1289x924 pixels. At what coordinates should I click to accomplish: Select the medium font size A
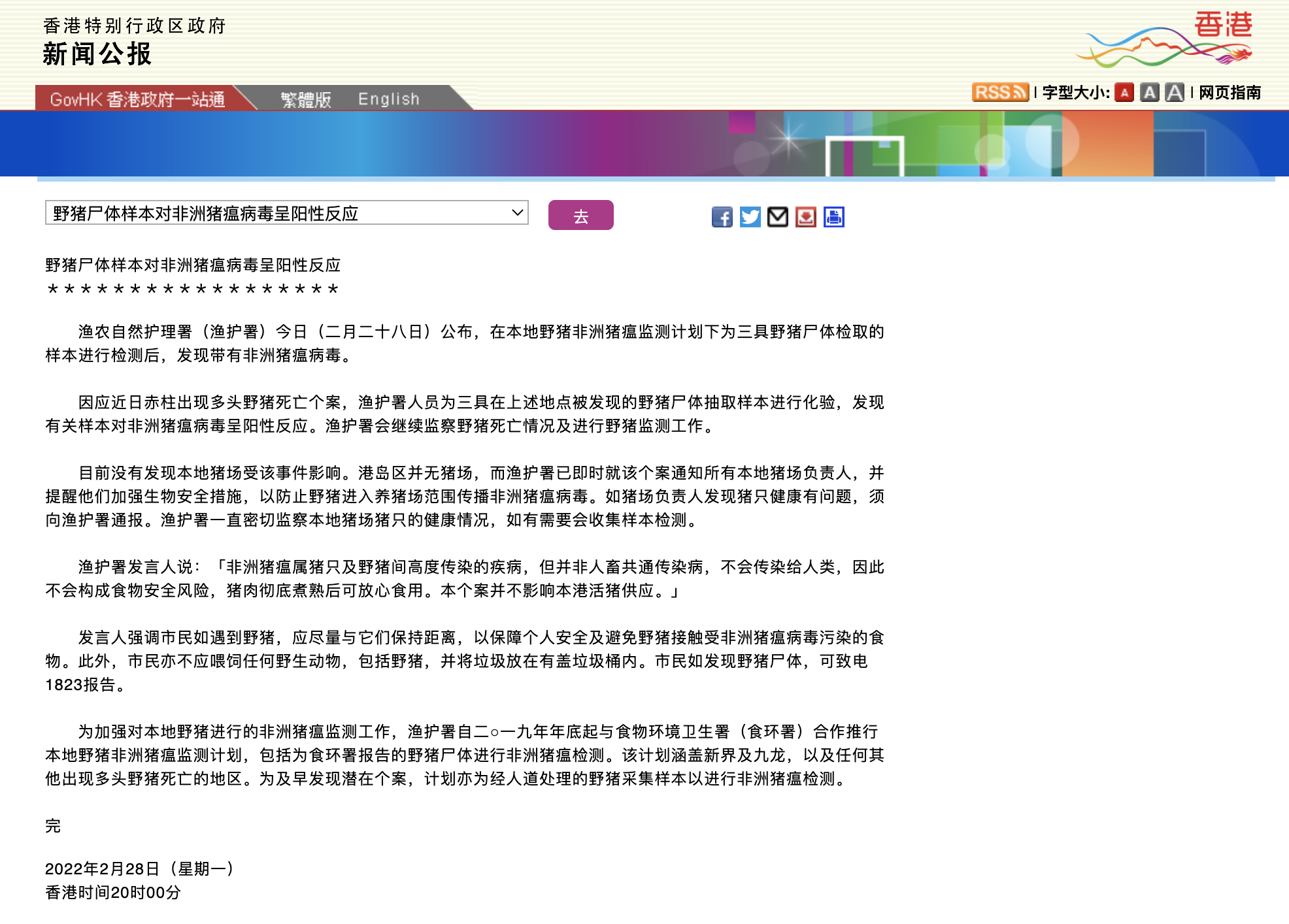pos(1149,93)
